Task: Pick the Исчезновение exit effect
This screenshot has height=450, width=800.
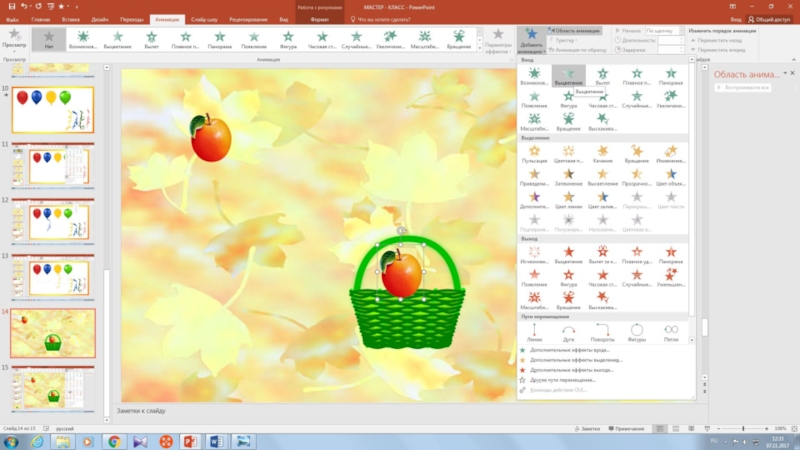Action: point(534,255)
